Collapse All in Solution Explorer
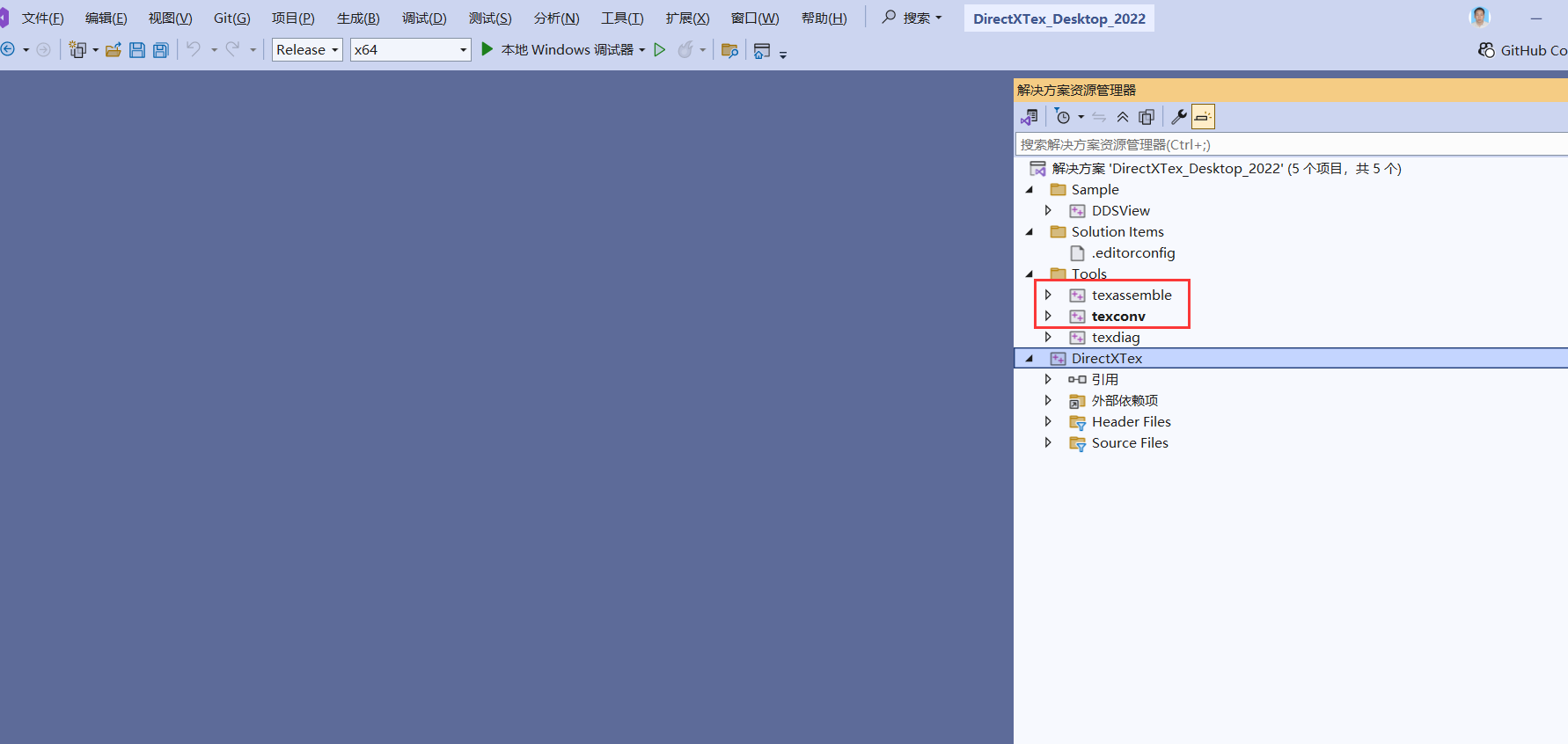Viewport: 1568px width, 744px height. tap(1123, 117)
